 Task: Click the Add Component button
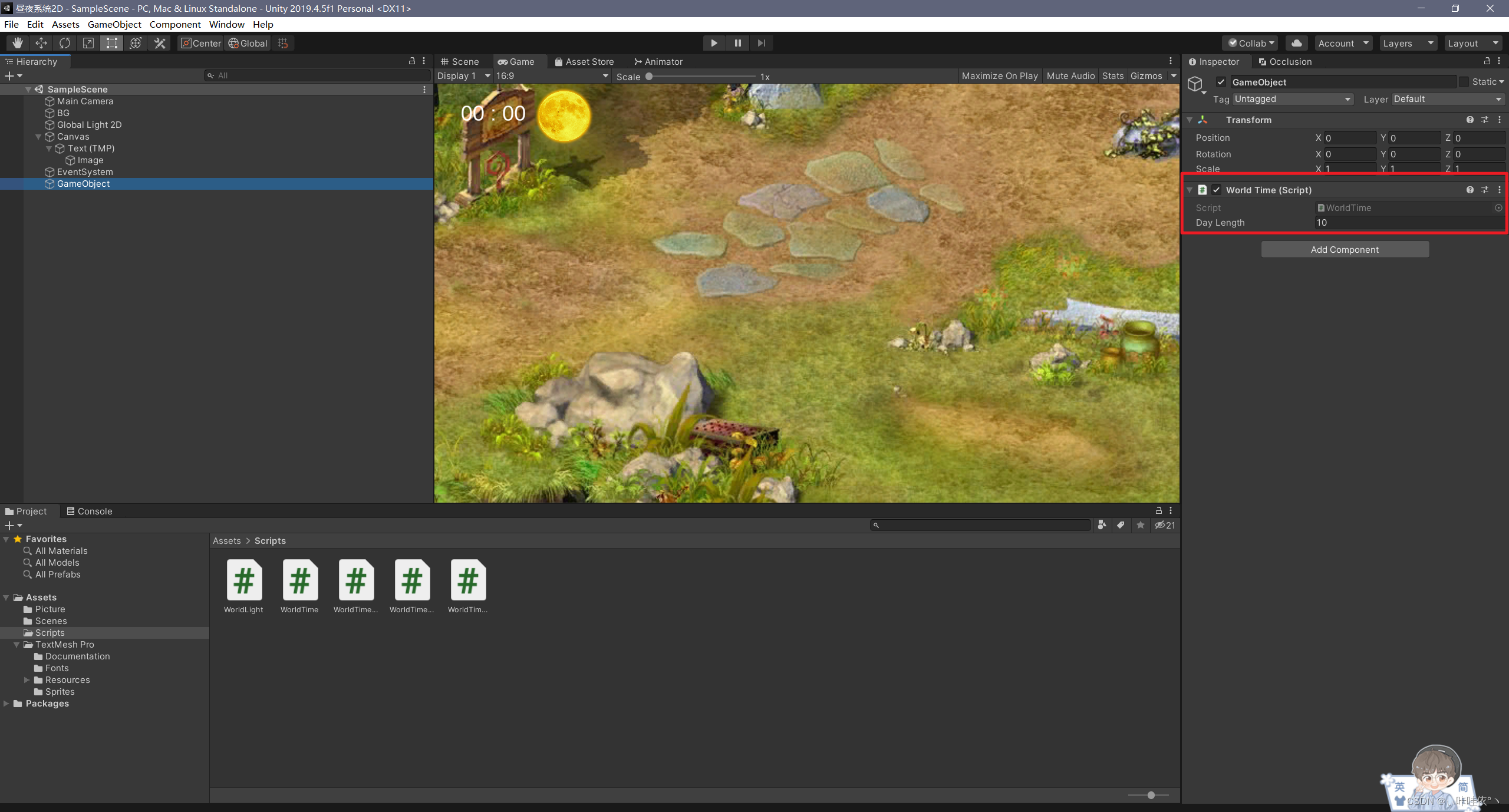tap(1345, 249)
